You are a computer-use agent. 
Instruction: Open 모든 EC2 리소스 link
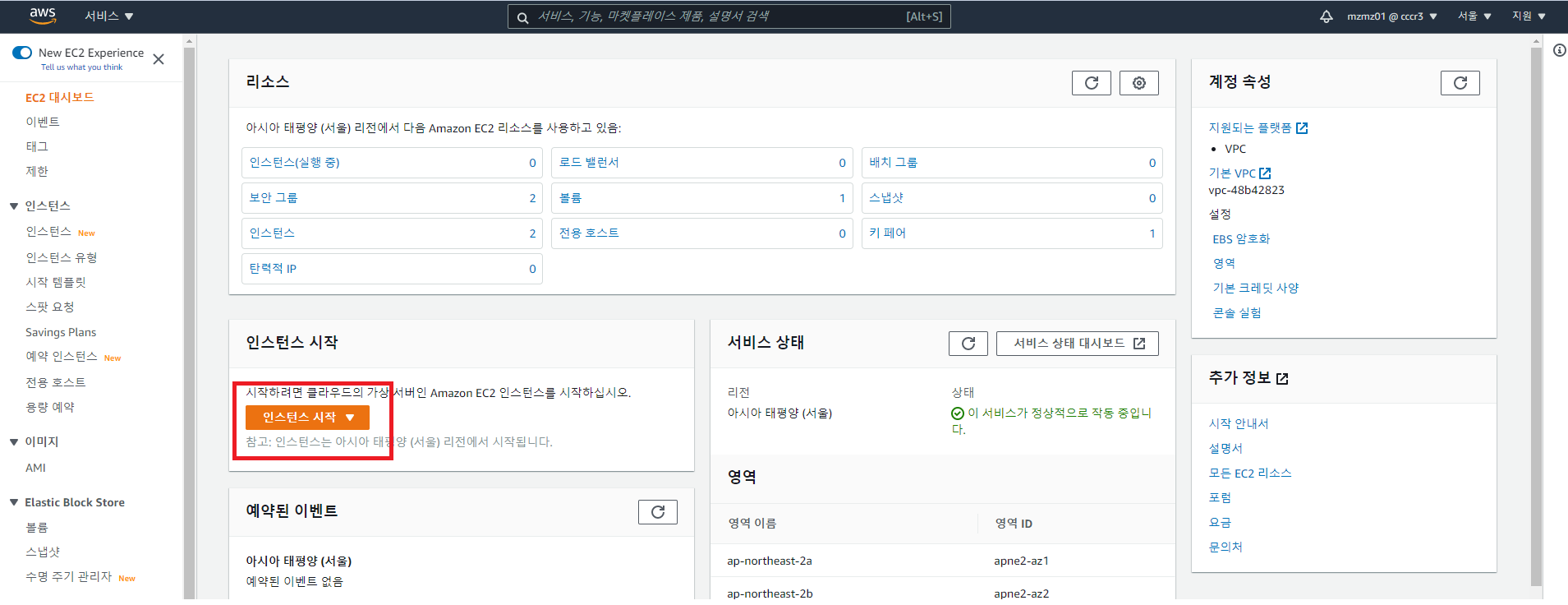click(1250, 473)
